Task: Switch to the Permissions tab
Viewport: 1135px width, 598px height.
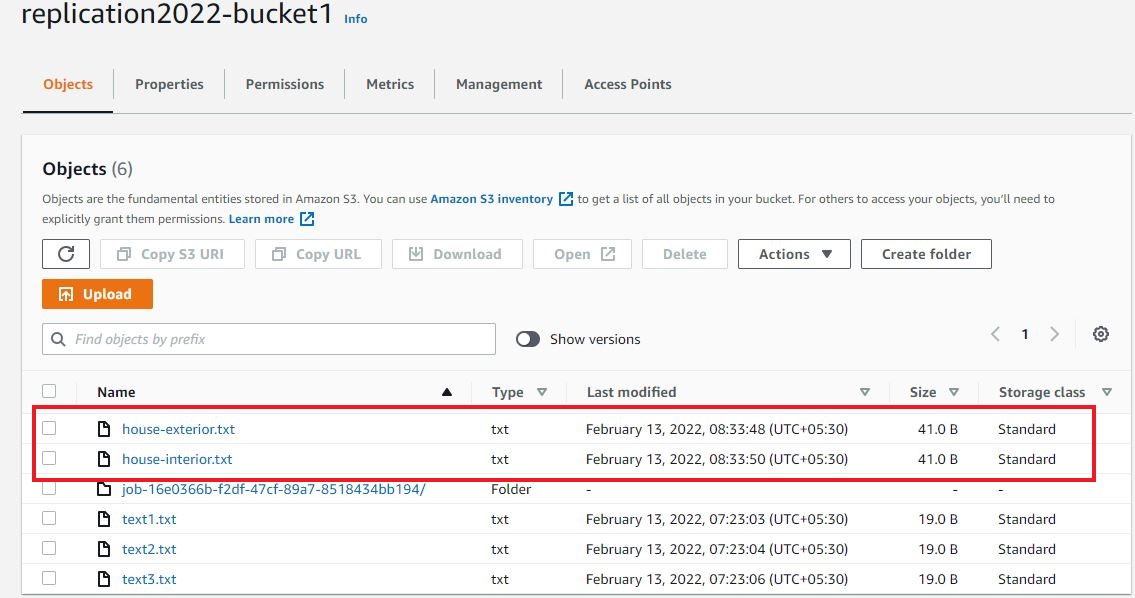Action: [284, 84]
